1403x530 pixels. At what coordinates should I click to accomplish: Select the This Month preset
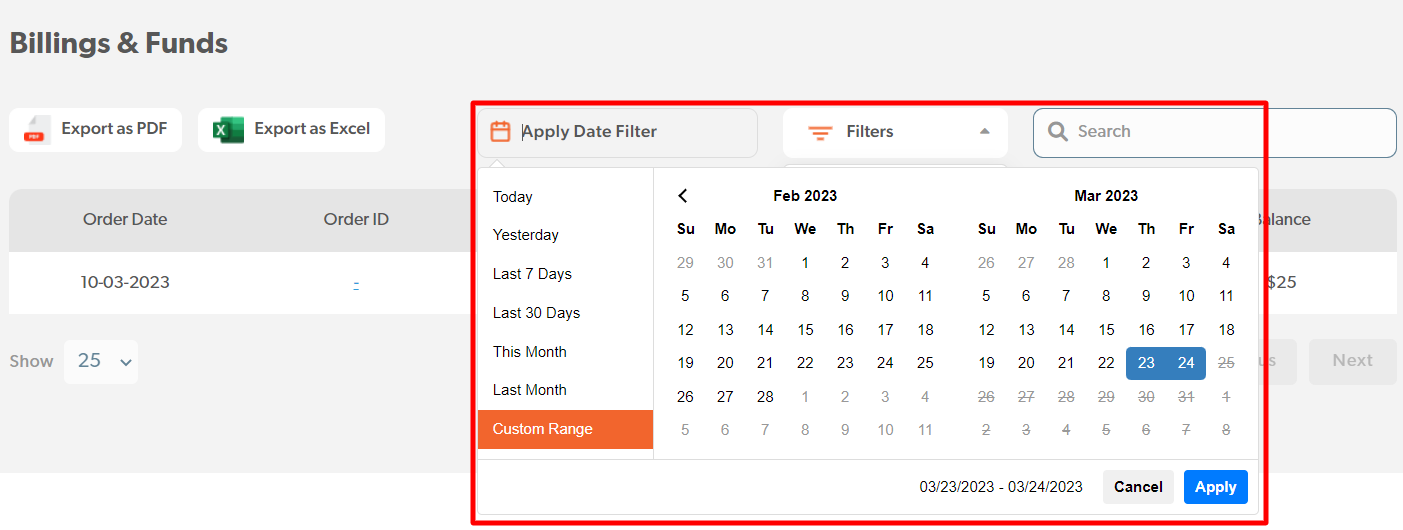click(530, 352)
